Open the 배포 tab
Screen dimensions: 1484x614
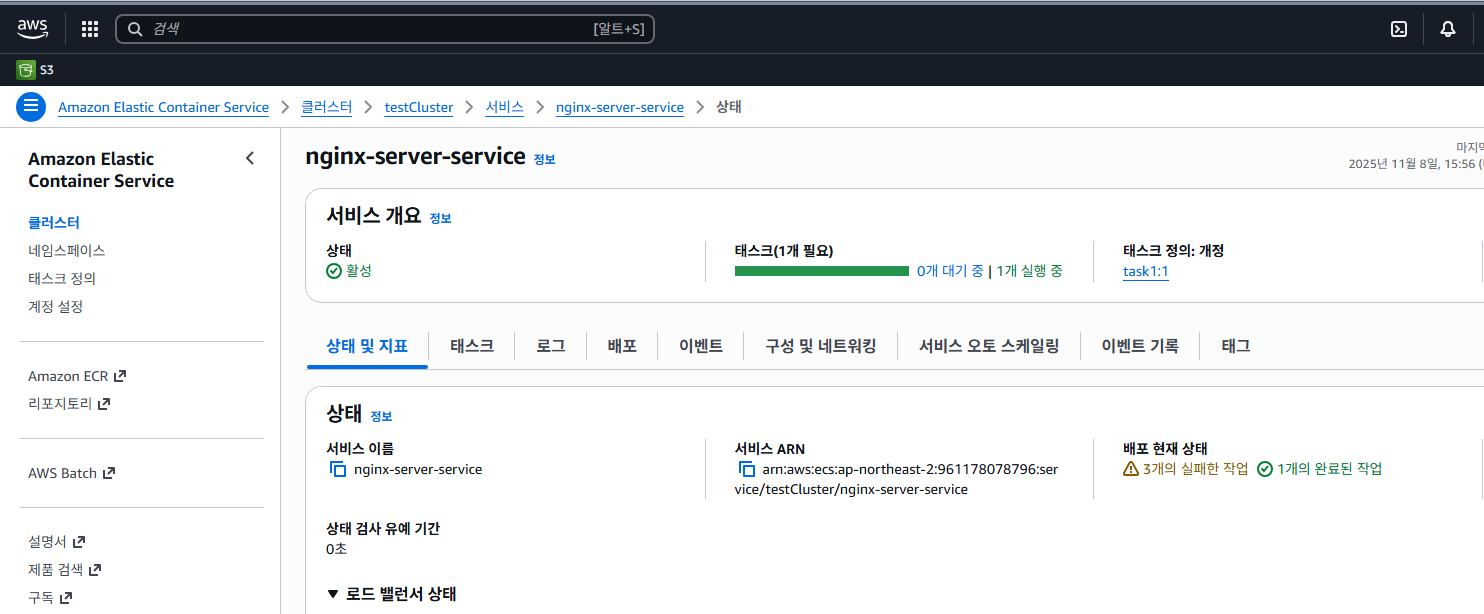pos(622,346)
